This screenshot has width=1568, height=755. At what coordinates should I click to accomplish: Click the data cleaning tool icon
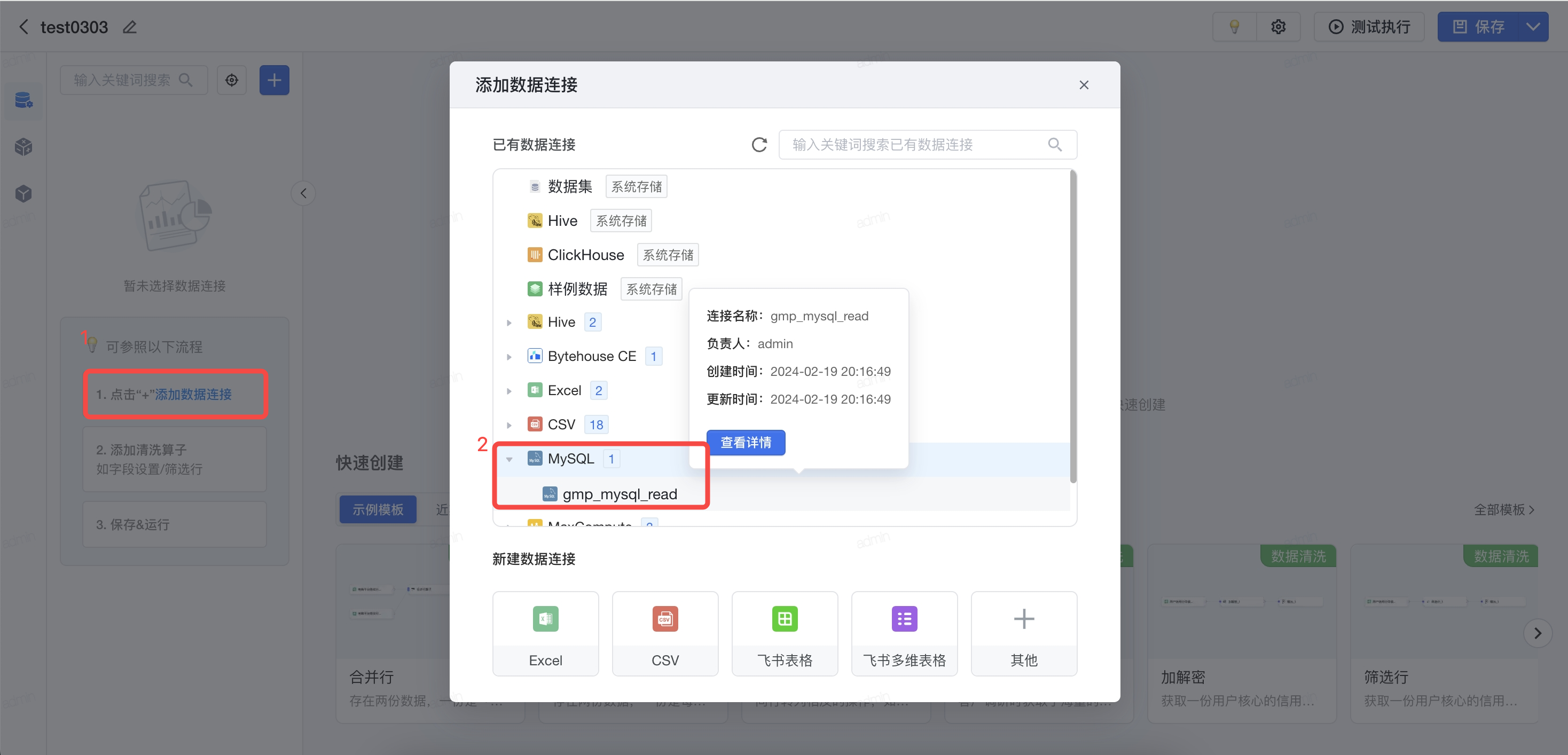coord(24,148)
